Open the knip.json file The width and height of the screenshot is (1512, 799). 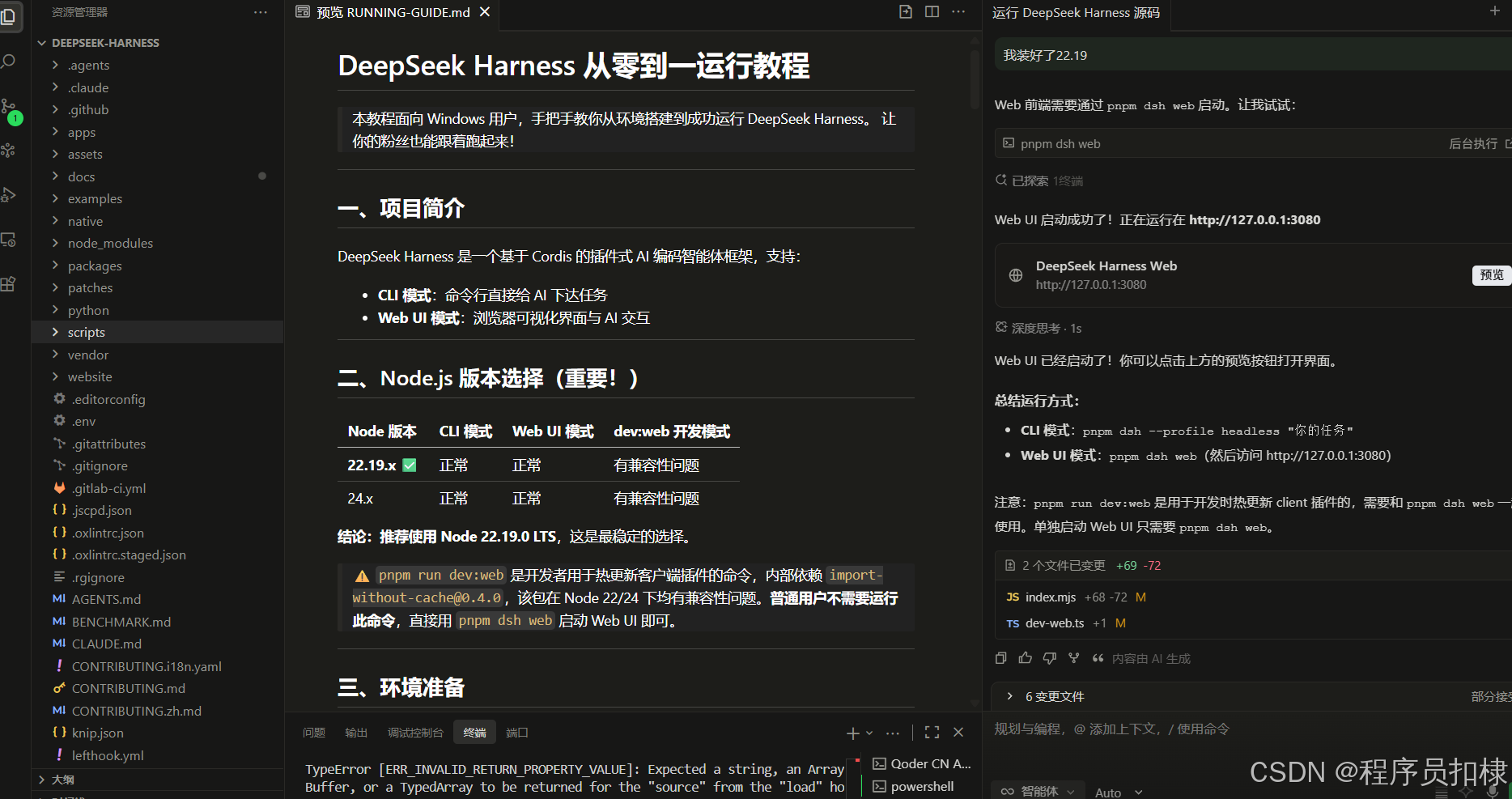[x=97, y=733]
